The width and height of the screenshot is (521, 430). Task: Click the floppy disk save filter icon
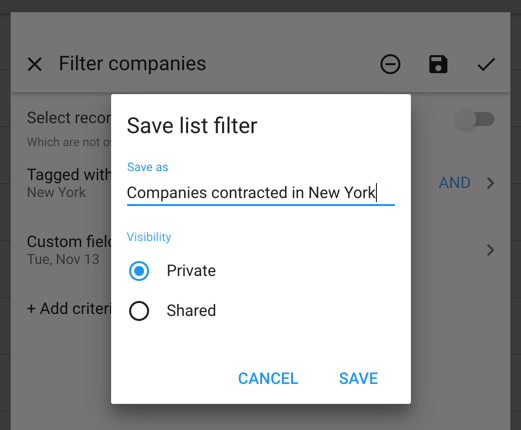438,64
